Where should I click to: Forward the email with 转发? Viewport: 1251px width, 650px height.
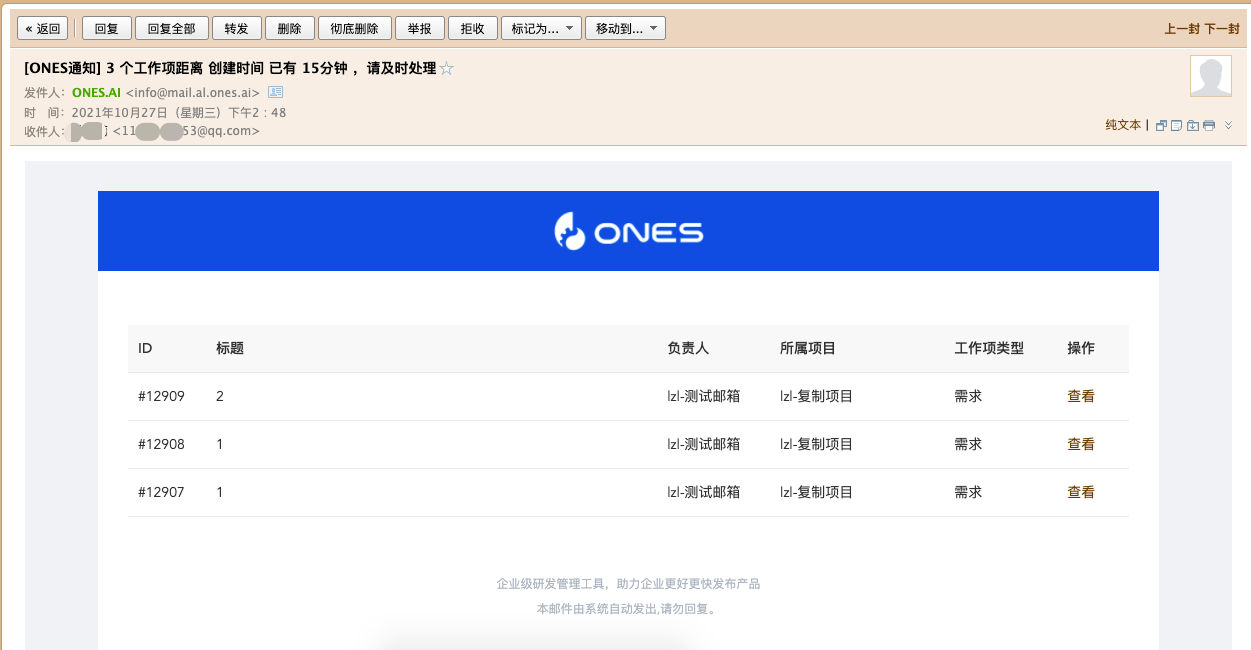click(237, 29)
